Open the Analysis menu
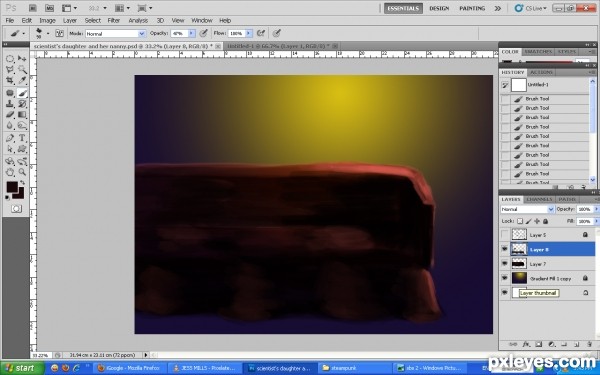Viewport: 600px width, 375px height. tap(138, 21)
